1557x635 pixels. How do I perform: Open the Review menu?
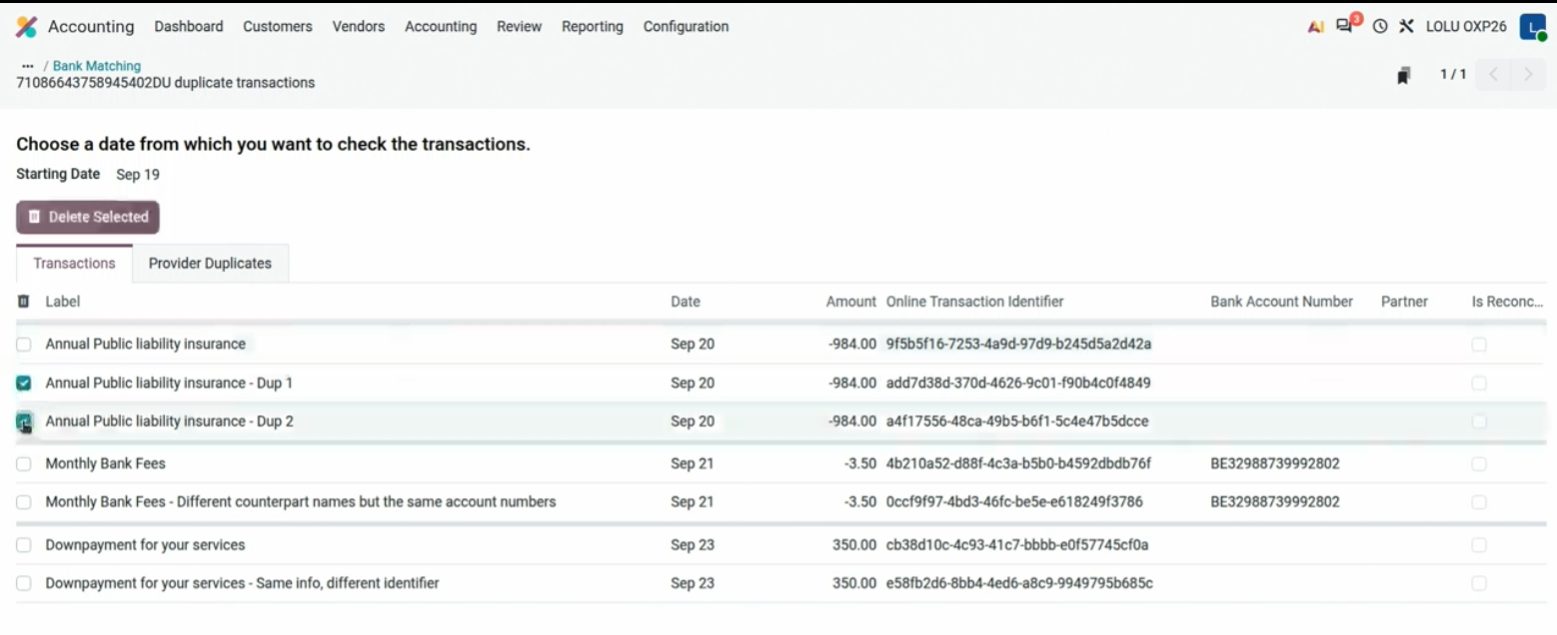click(519, 27)
